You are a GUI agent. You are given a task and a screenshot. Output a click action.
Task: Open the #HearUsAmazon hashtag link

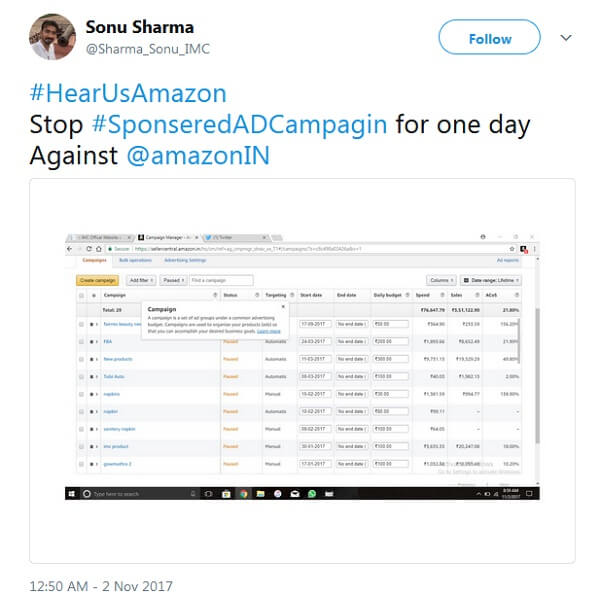tap(128, 95)
